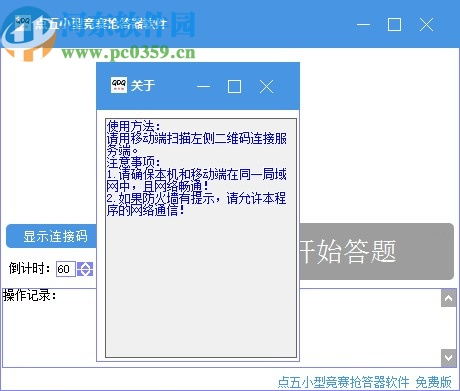Focus the 倒计时 value field showing 60
This screenshot has height=391, width=460.
click(x=66, y=269)
